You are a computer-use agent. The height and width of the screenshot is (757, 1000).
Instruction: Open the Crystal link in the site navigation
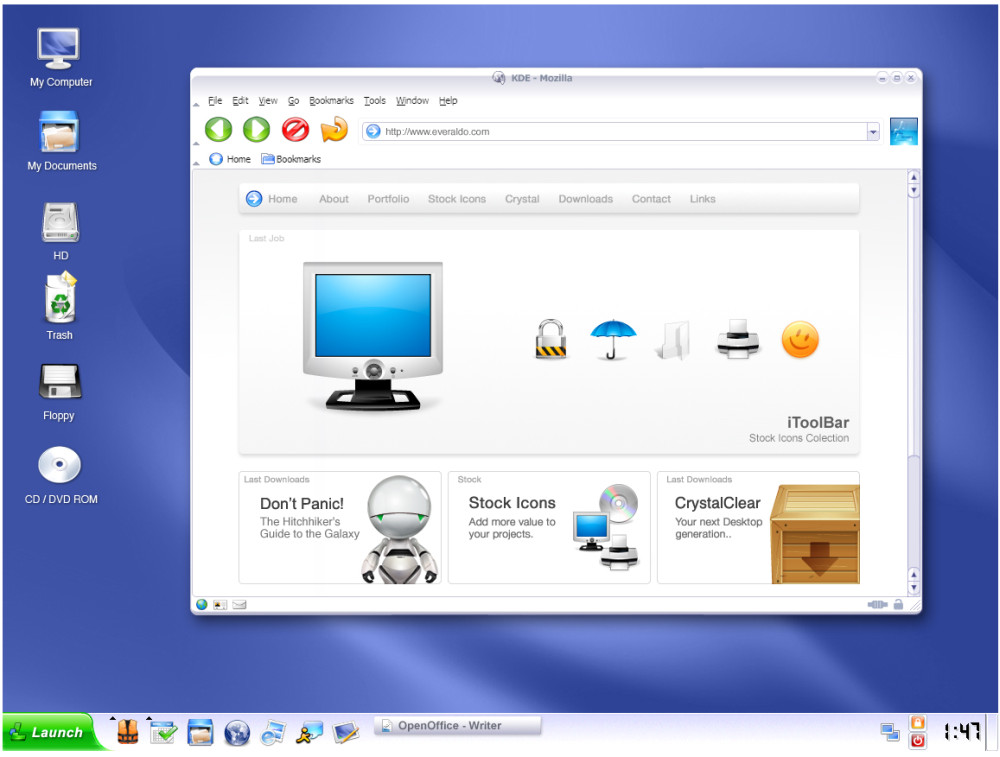click(522, 199)
